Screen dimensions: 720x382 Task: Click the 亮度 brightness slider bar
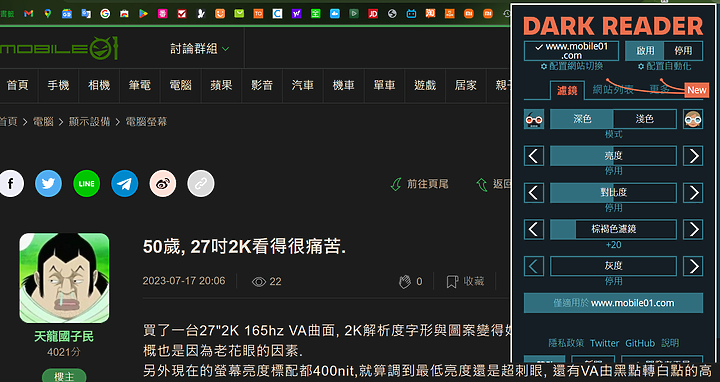click(x=613, y=156)
